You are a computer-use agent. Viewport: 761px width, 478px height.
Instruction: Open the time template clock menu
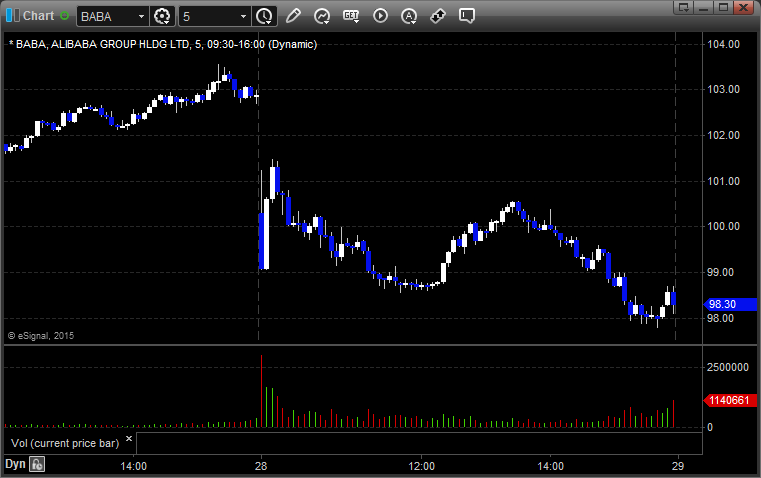pos(265,16)
